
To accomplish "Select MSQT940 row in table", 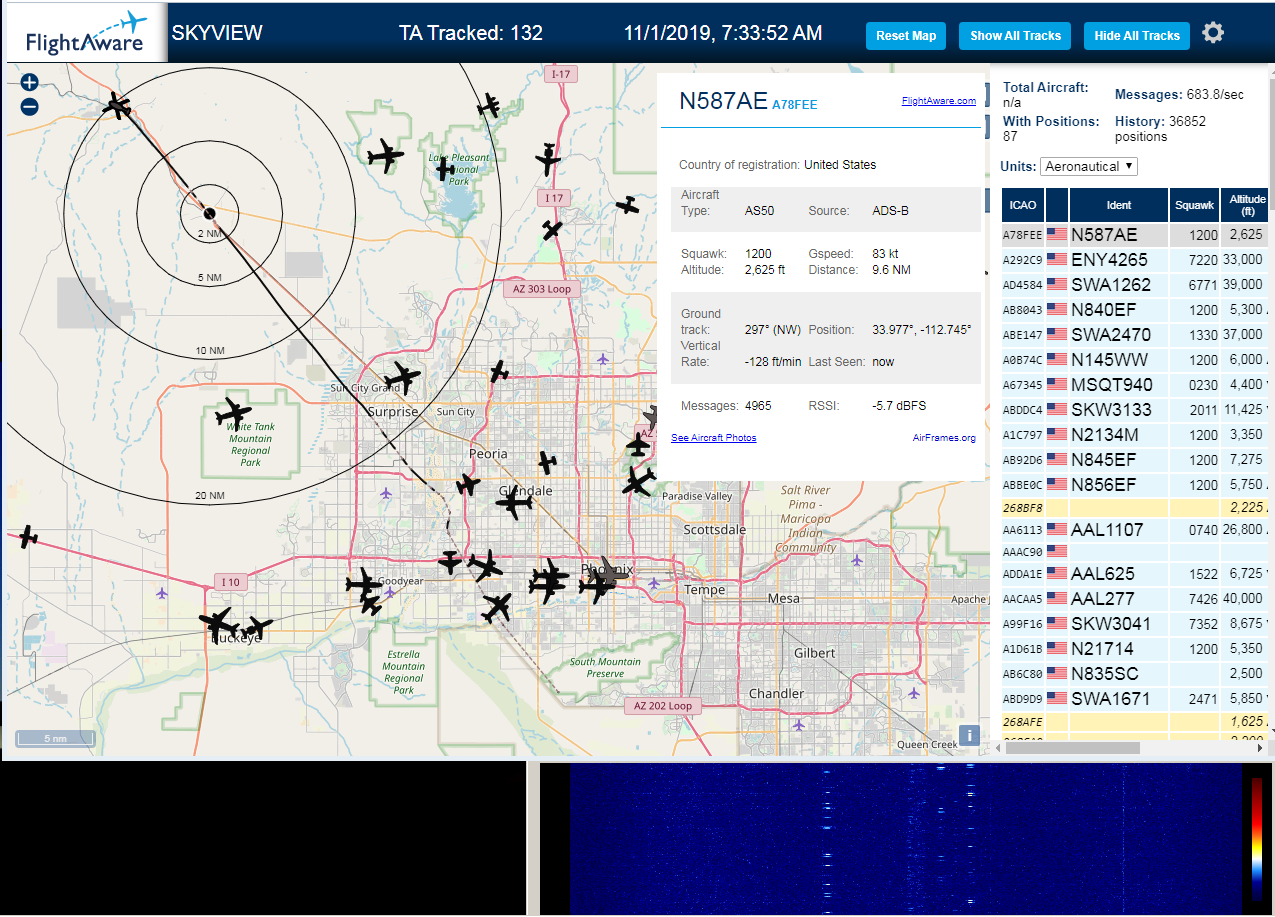I will point(1135,385).
